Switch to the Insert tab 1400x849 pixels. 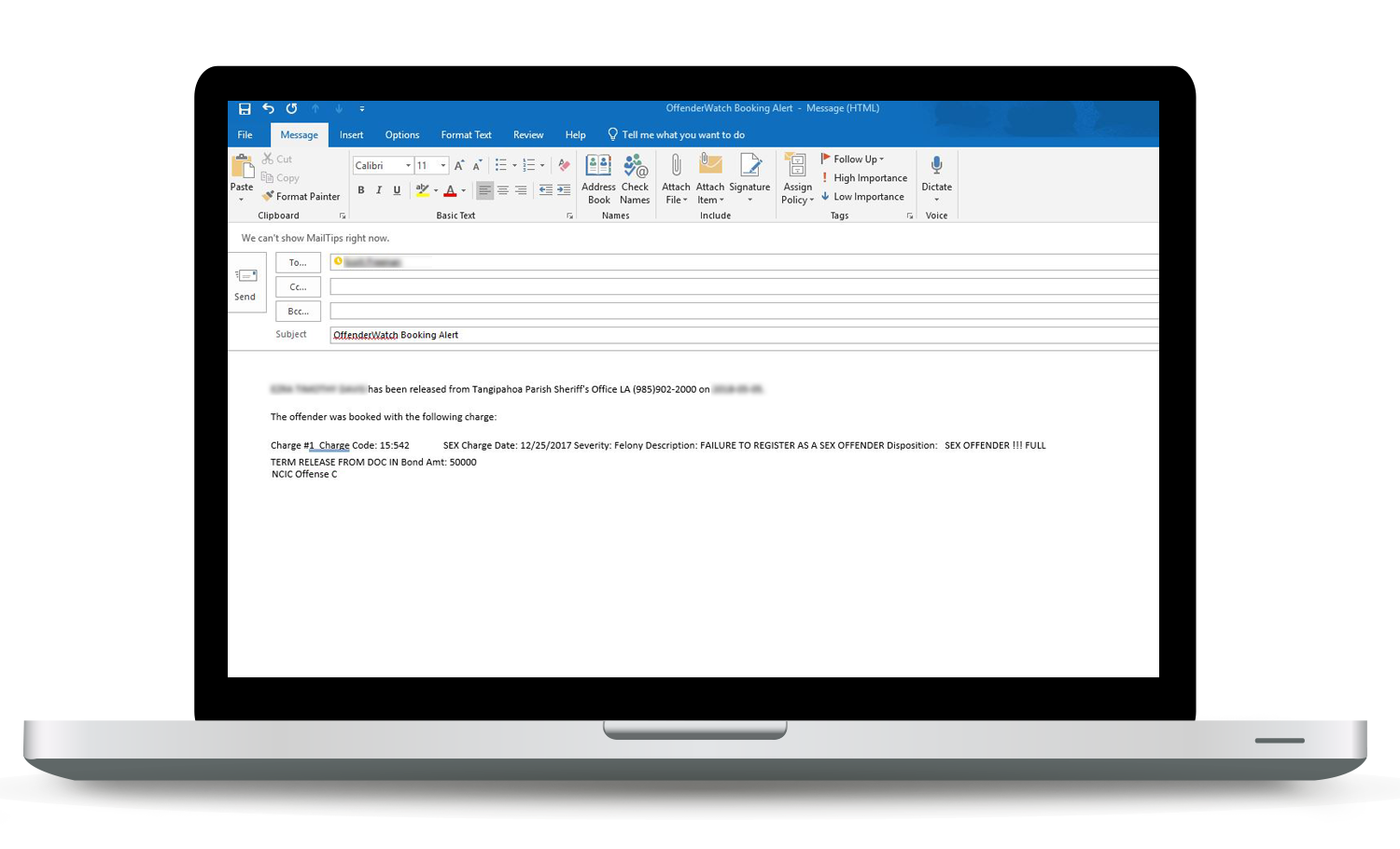tap(351, 134)
